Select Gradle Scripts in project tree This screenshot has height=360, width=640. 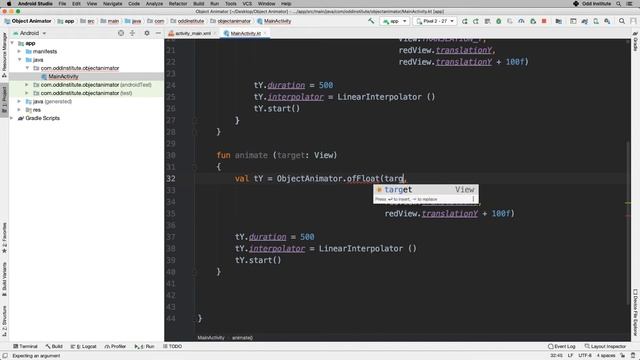[42, 118]
